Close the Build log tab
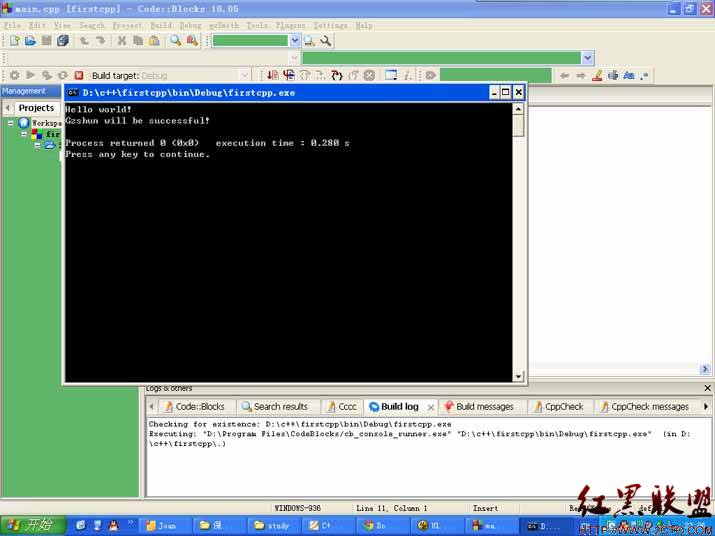 [x=430, y=407]
